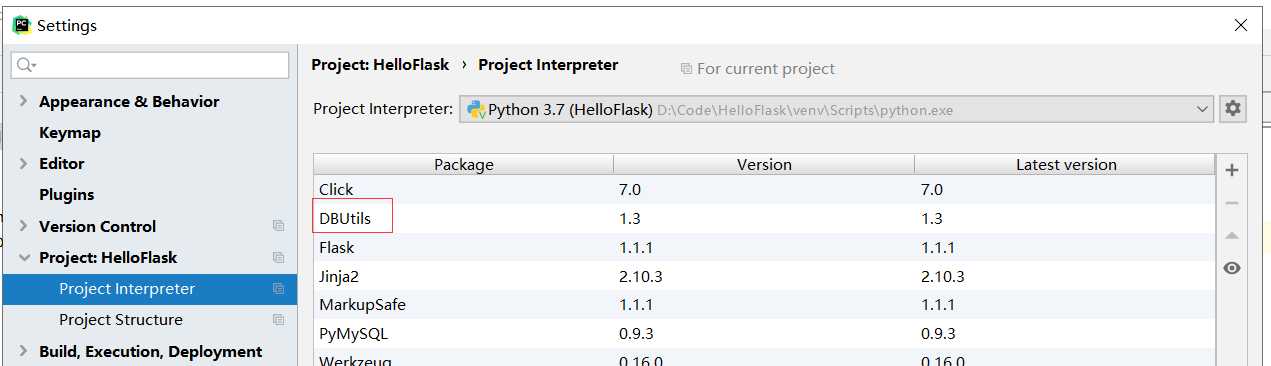
Task: Select the Jinja2 package row
Action: (764, 276)
